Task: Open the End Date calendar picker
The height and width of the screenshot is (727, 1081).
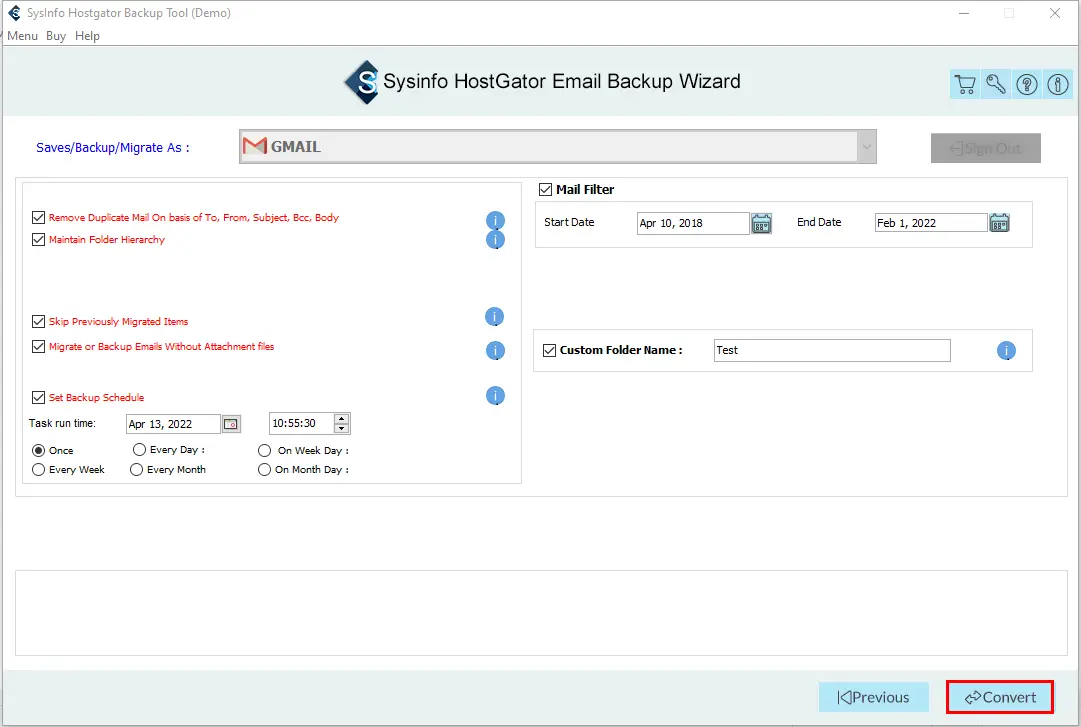Action: click(1000, 223)
